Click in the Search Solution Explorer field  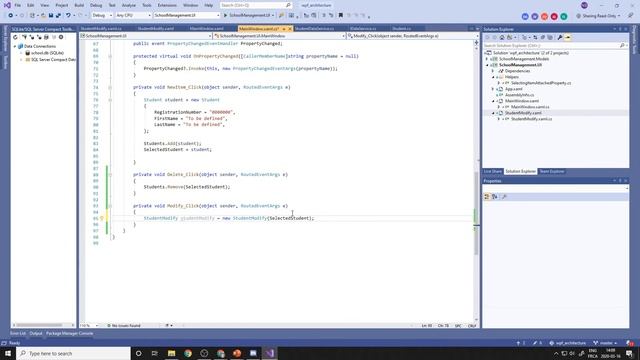556,45
